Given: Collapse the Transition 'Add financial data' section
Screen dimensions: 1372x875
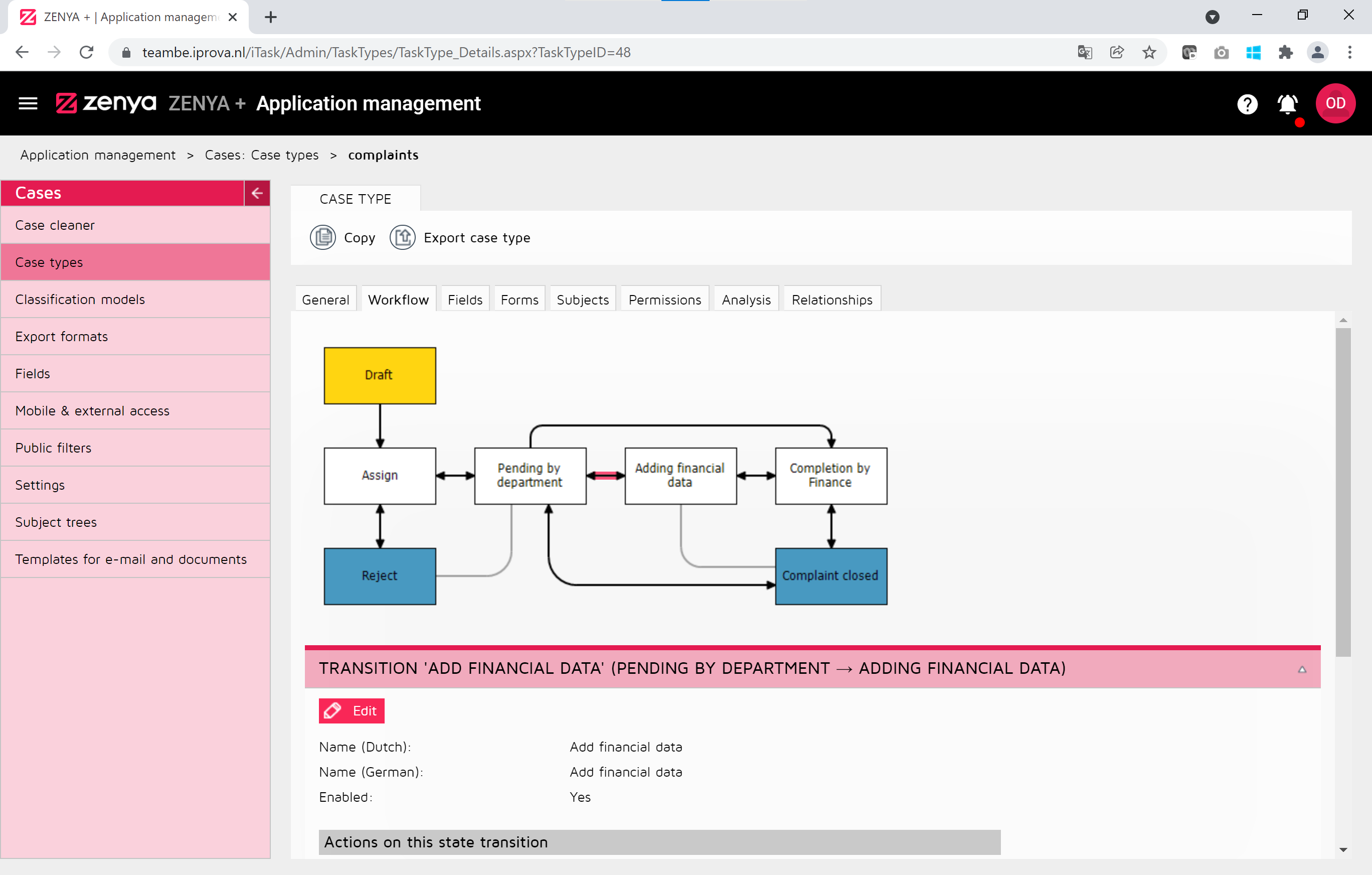Looking at the screenshot, I should click(1301, 669).
